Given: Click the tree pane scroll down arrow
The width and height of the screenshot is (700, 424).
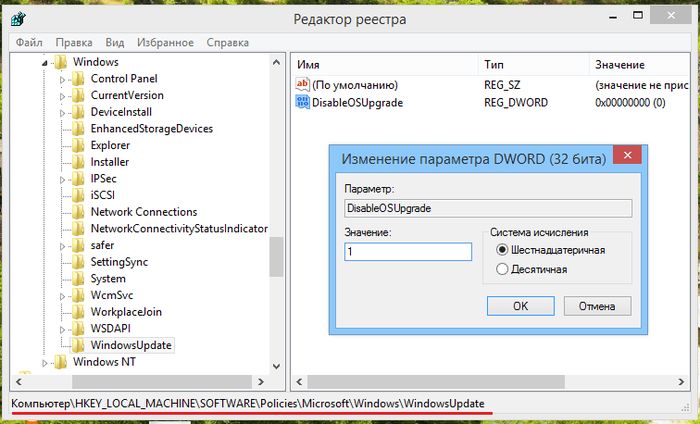Looking at the screenshot, I should (276, 366).
